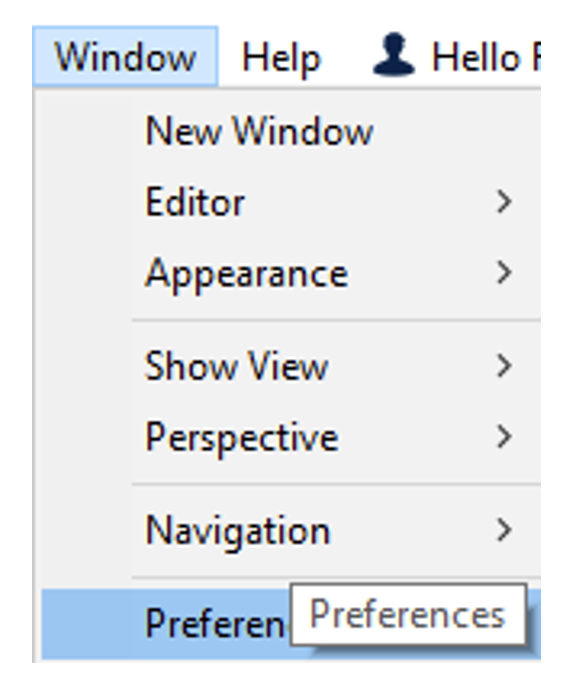
Task: Open Preferences from the Window menu
Action: click(217, 624)
